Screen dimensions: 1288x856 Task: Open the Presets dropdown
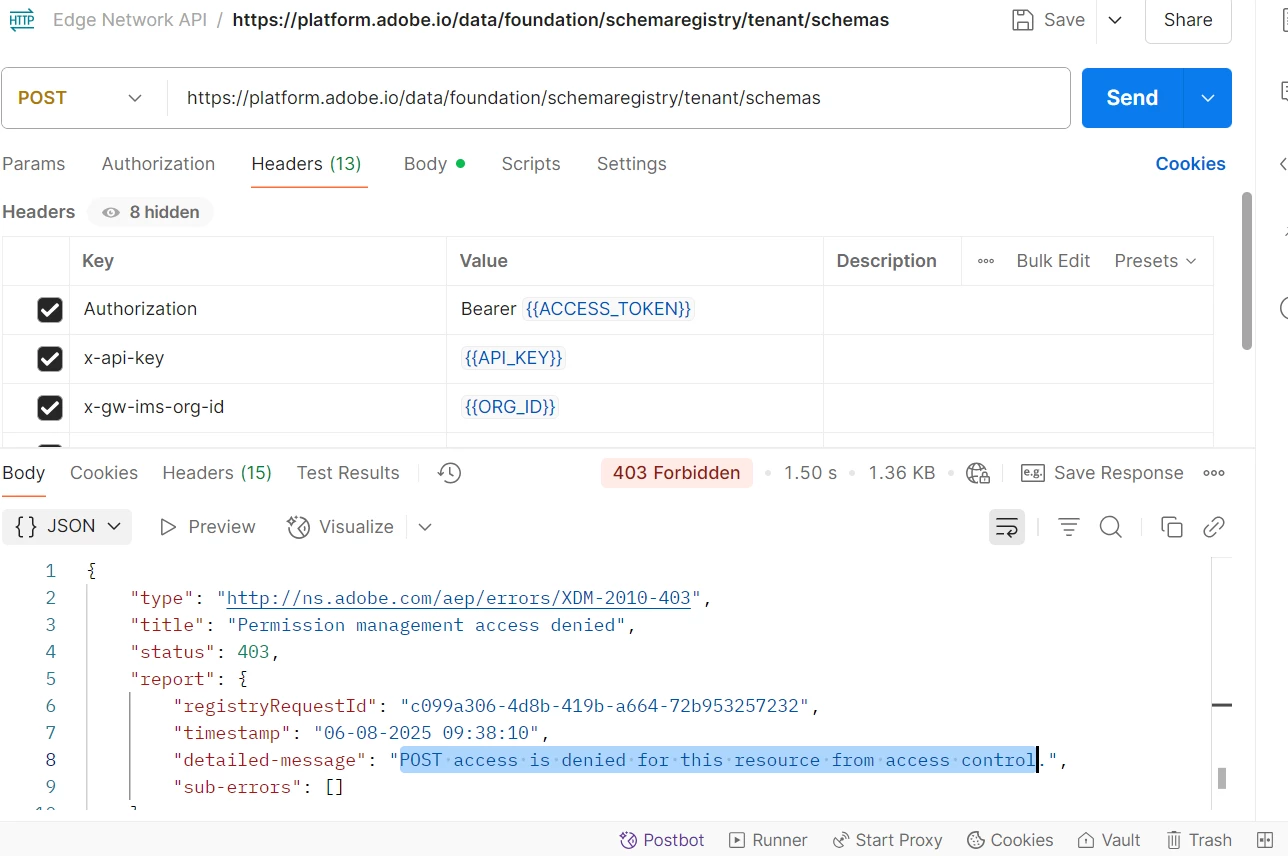coord(1156,261)
